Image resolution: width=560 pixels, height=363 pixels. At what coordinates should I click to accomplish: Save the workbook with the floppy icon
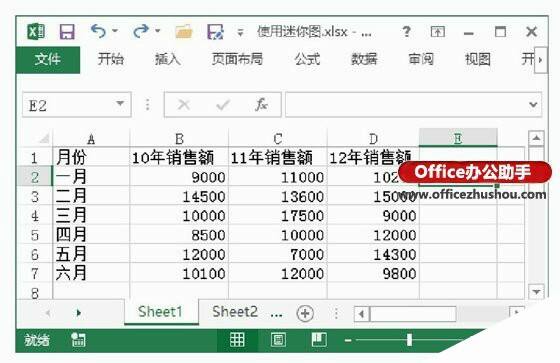pyautogui.click(x=67, y=31)
